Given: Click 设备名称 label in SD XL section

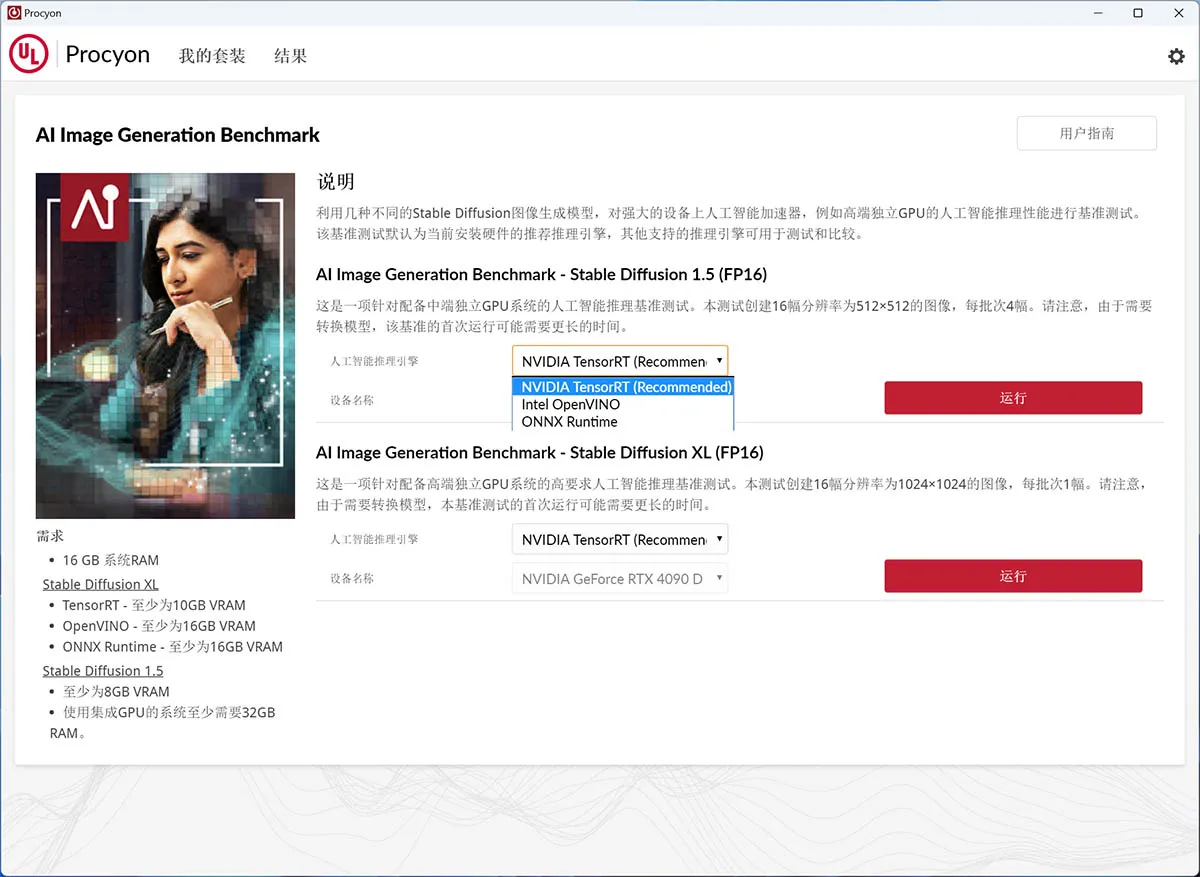Looking at the screenshot, I should [352, 578].
